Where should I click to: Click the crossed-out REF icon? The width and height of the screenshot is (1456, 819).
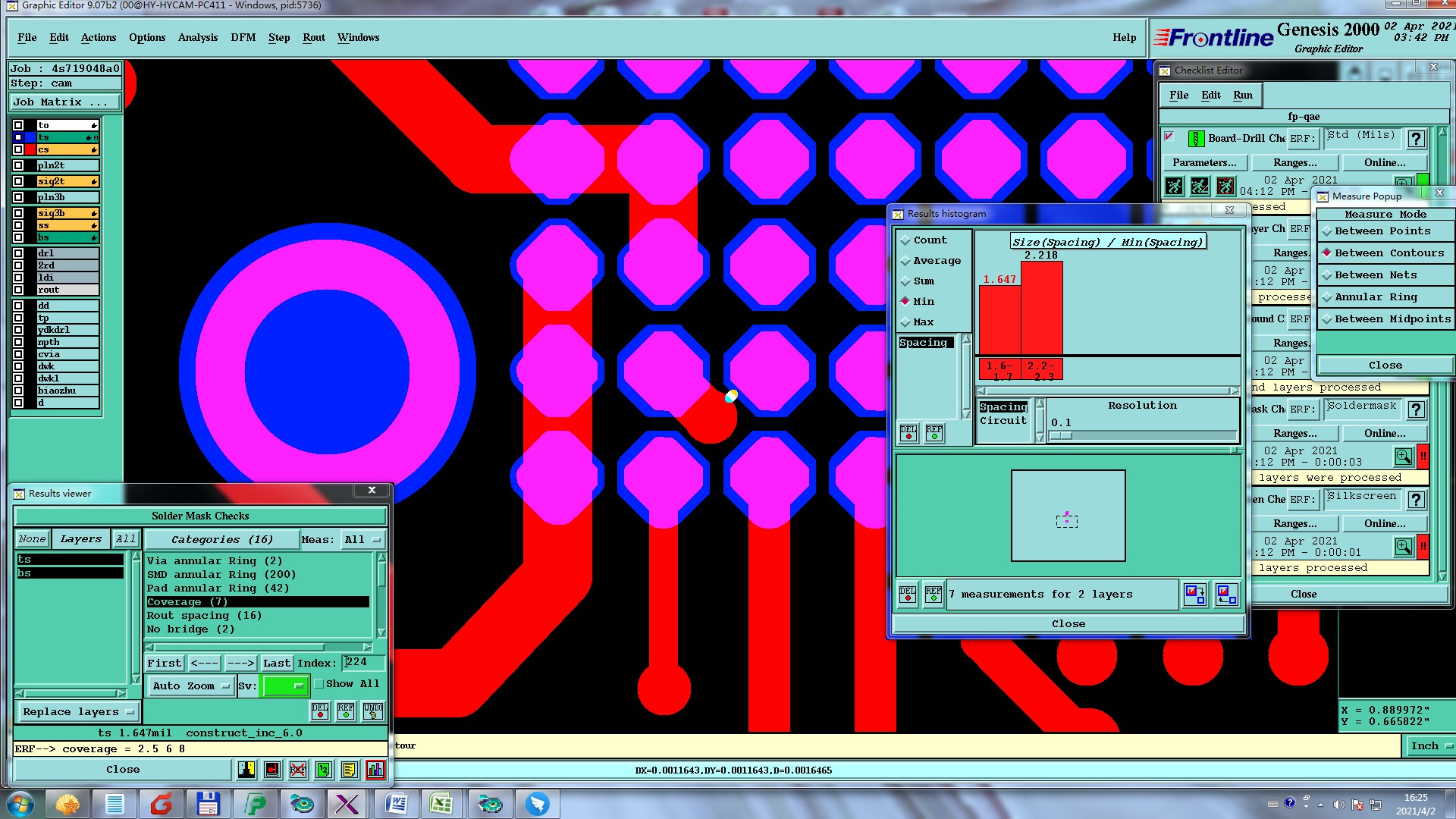tap(298, 770)
